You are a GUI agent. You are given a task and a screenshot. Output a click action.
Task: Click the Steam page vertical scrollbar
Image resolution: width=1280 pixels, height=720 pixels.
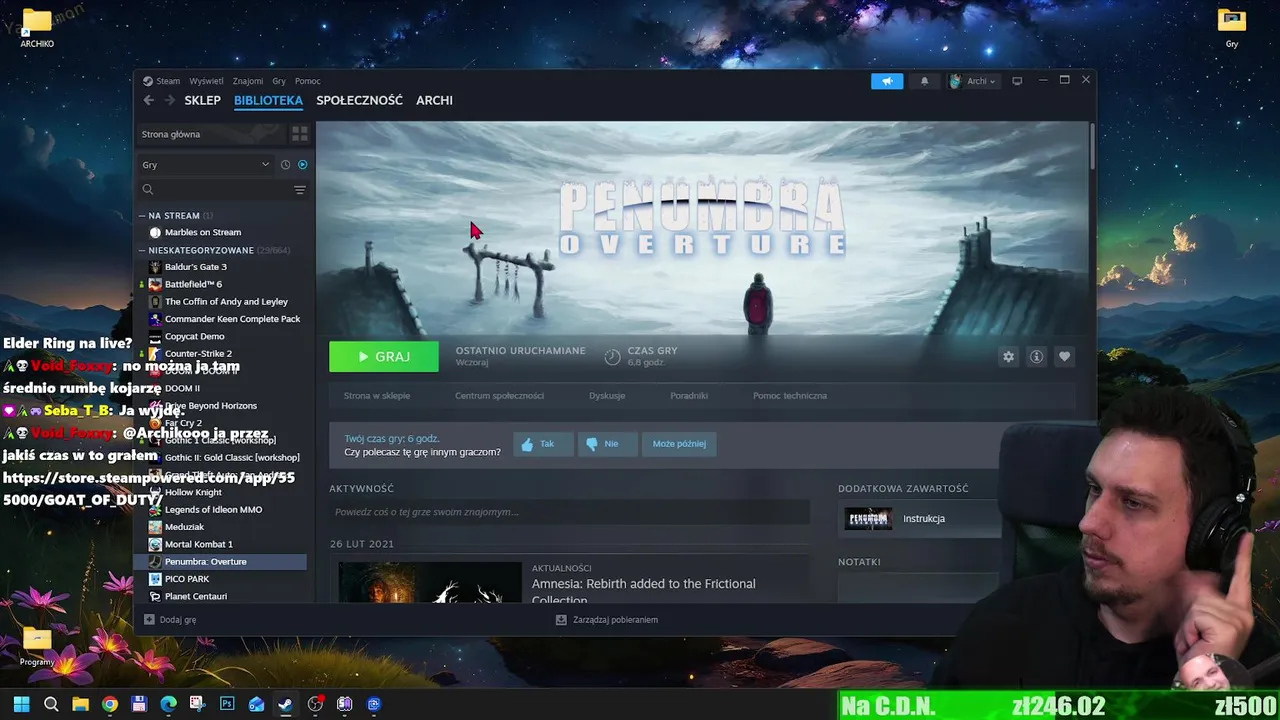1092,147
